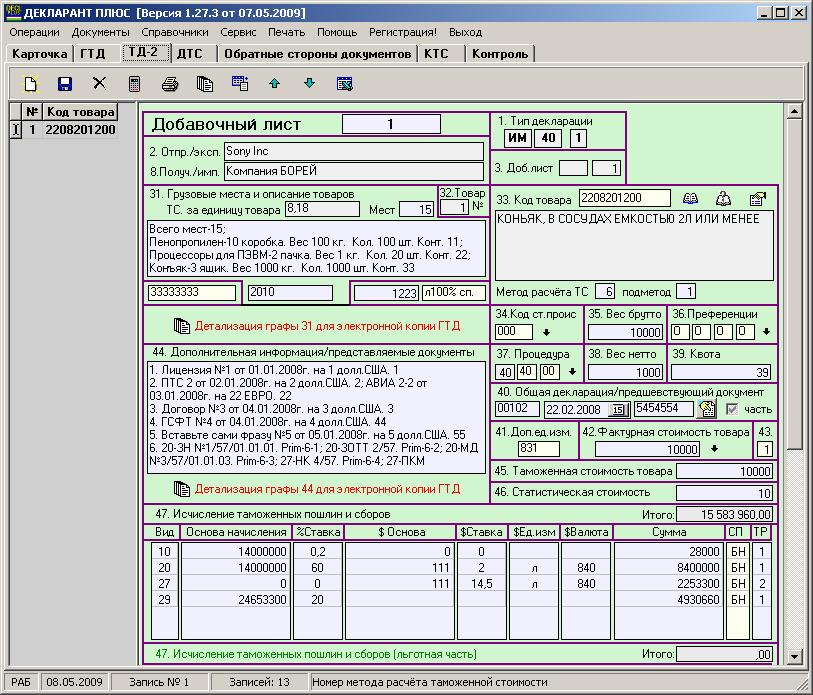813x695 pixels.
Task: Click the printer icon to print
Action: (171, 84)
